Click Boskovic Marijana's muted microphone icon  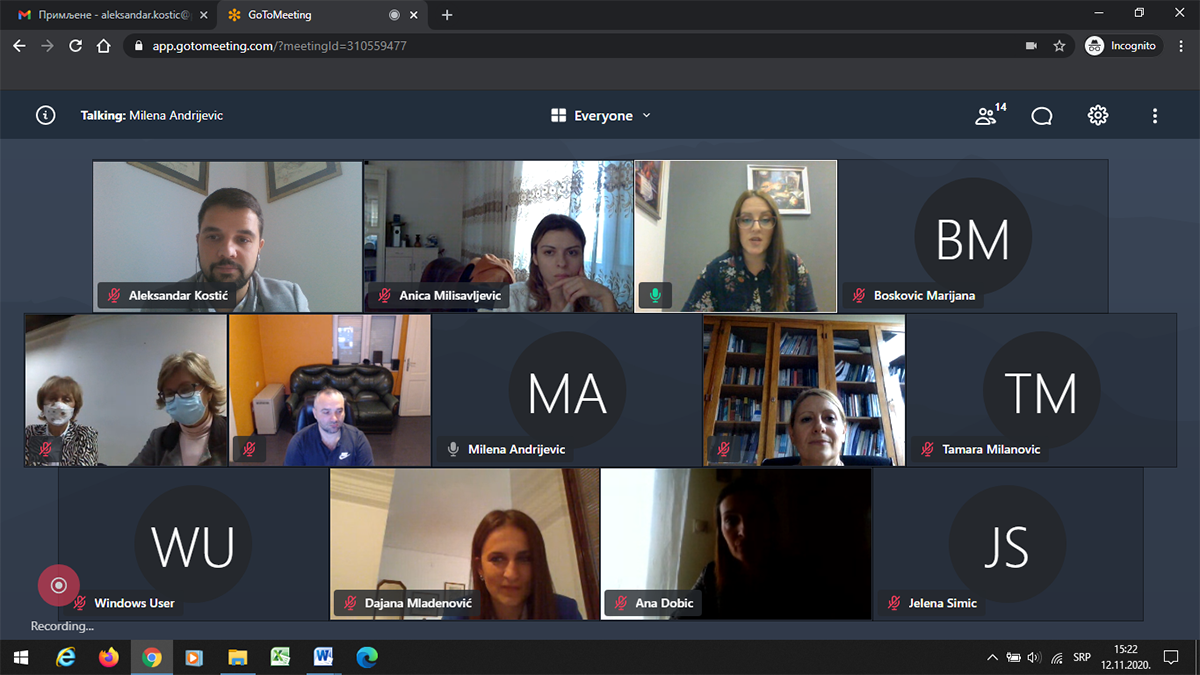[859, 296]
